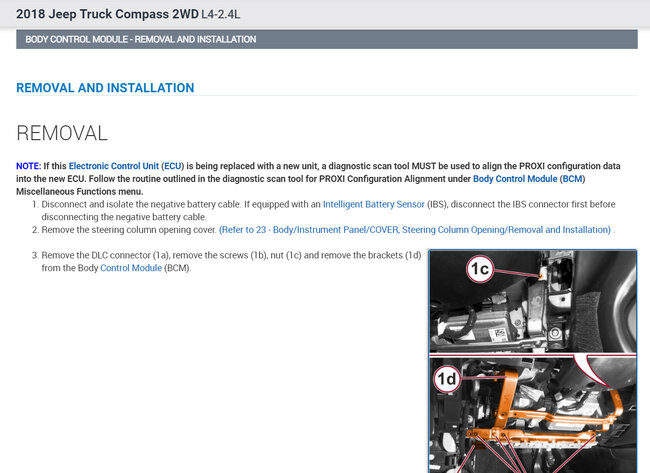Viewport: 650px width, 473px height.
Task: Click the ECU abbreviation link
Action: [x=172, y=166]
